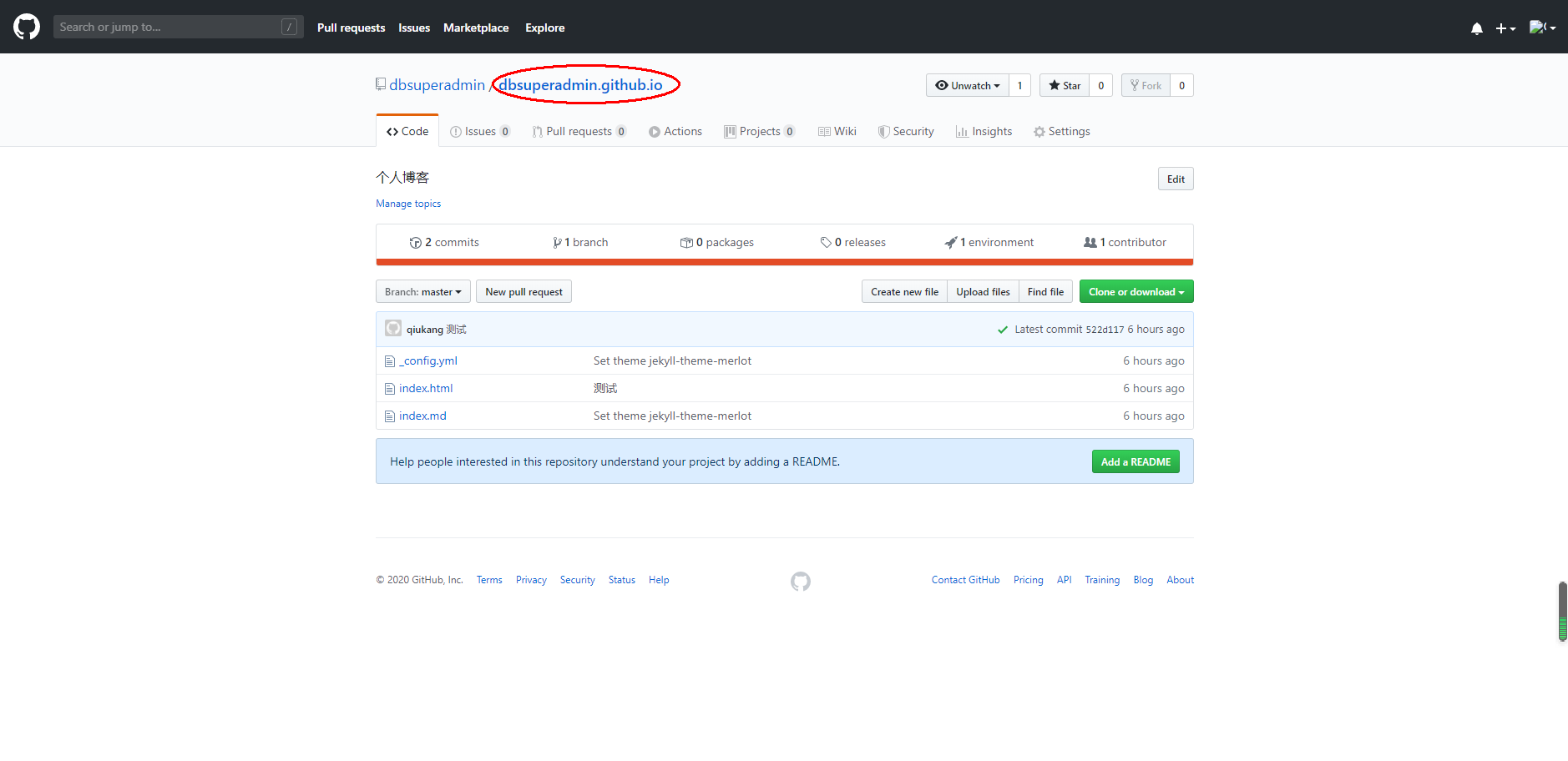The height and width of the screenshot is (761, 1568).
Task: Click the page vertical scrollbar thumb
Action: point(1563,612)
